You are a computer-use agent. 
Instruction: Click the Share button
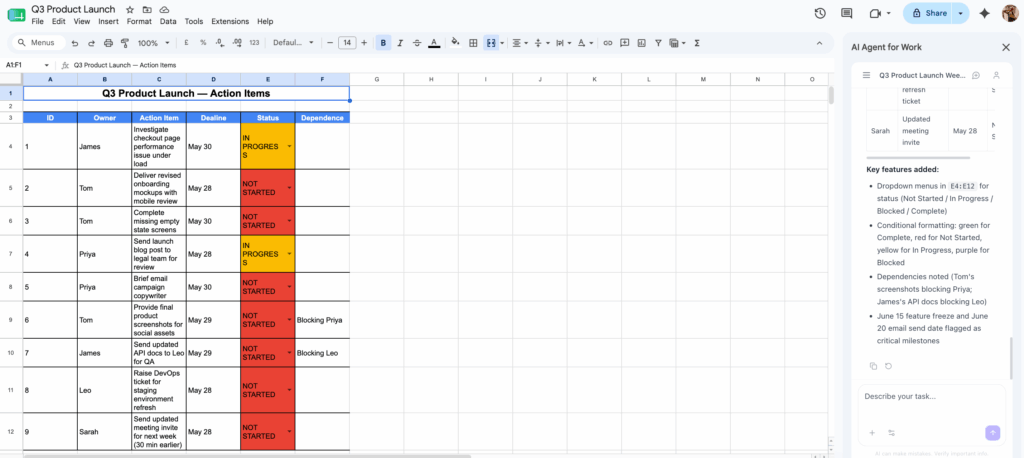929,13
